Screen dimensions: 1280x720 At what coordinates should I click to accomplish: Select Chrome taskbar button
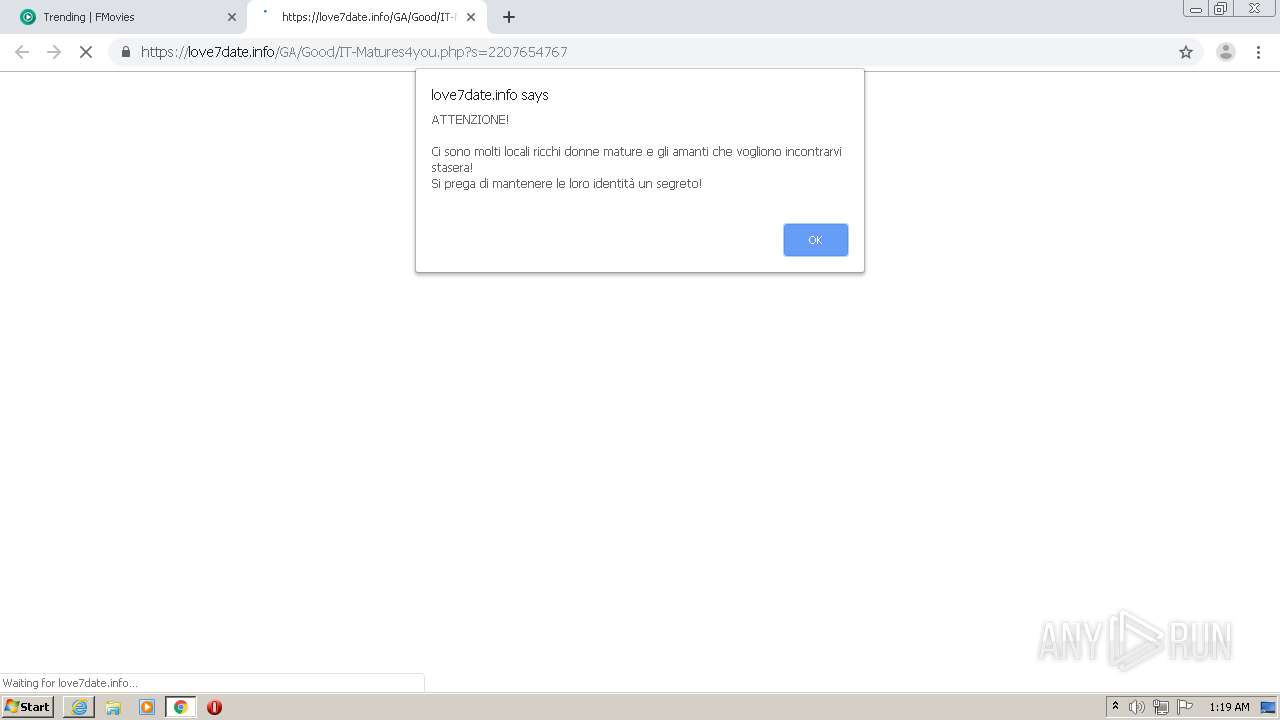click(x=181, y=707)
